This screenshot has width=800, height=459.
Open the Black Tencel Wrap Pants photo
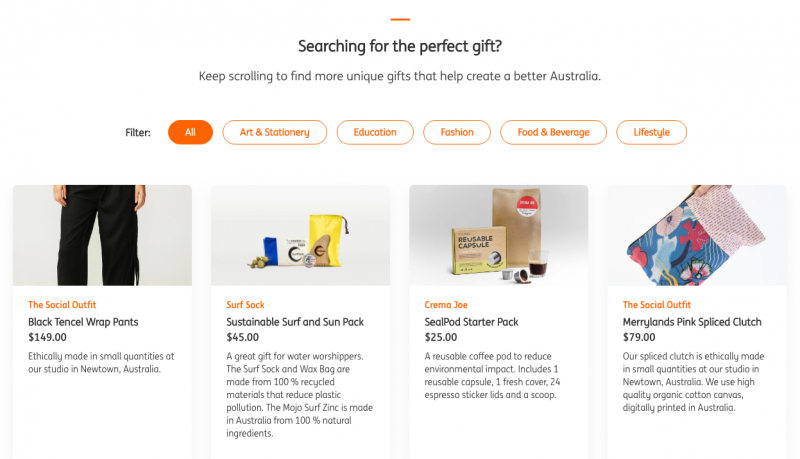(103, 235)
